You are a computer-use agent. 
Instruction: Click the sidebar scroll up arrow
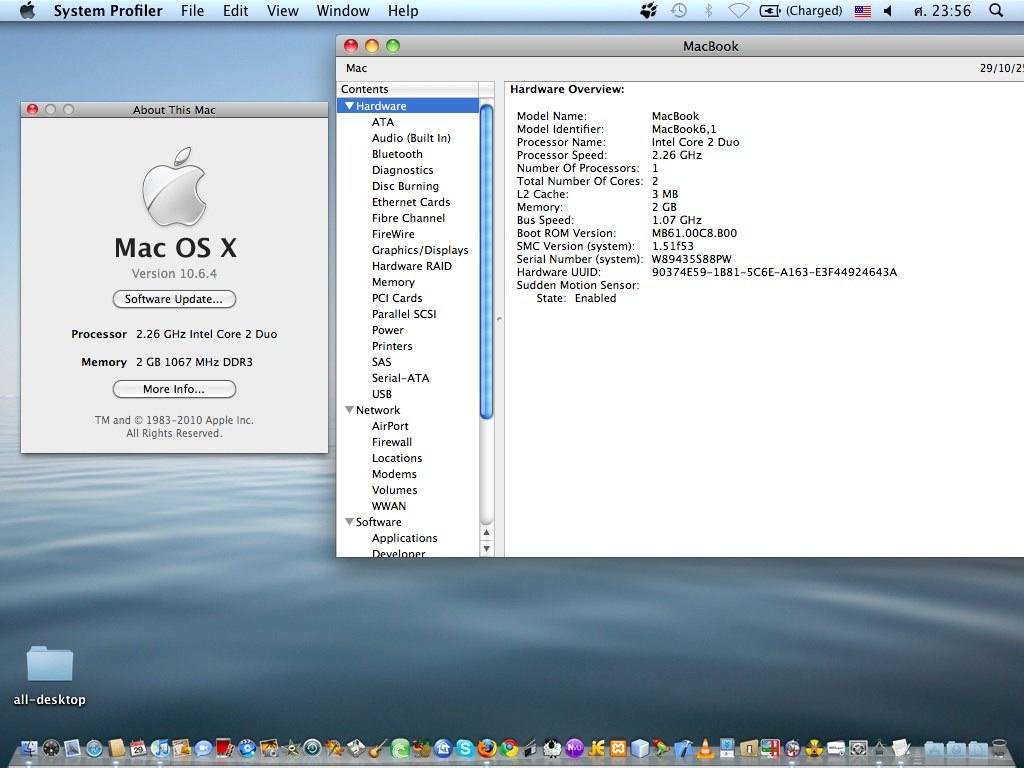pos(487,532)
